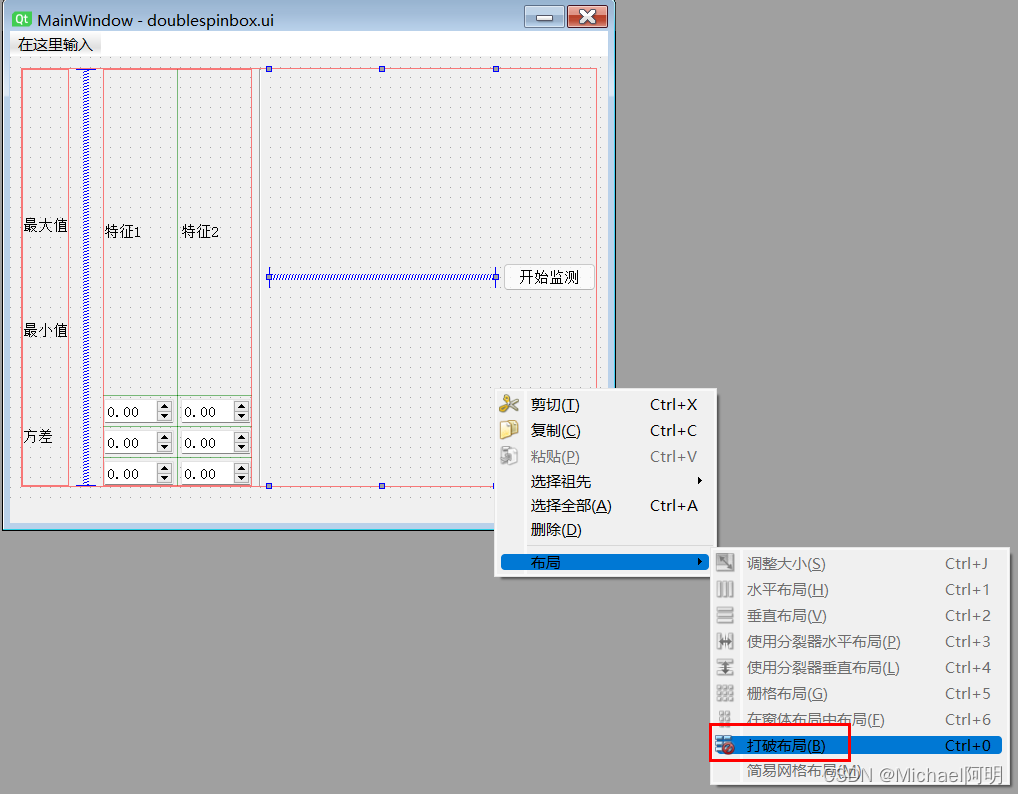Click the 开始监测 button
1018x794 pixels.
pyautogui.click(x=549, y=277)
